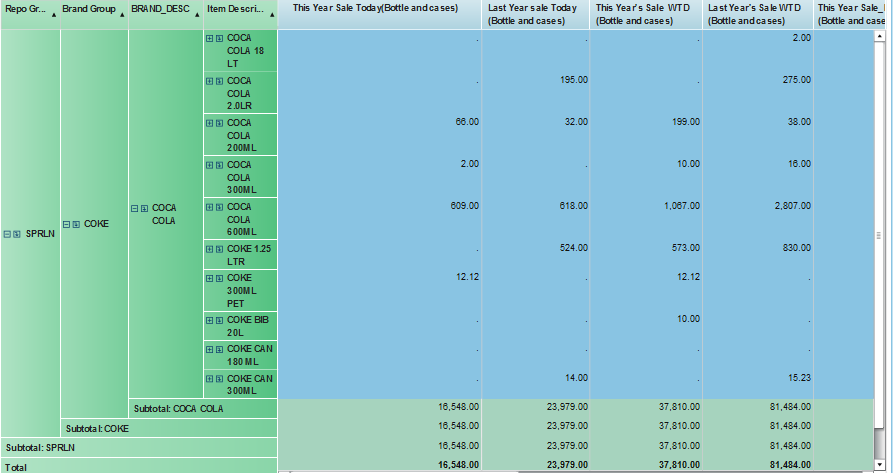
Task: Sort by the Brand Group column arrow
Action: click(x=122, y=15)
